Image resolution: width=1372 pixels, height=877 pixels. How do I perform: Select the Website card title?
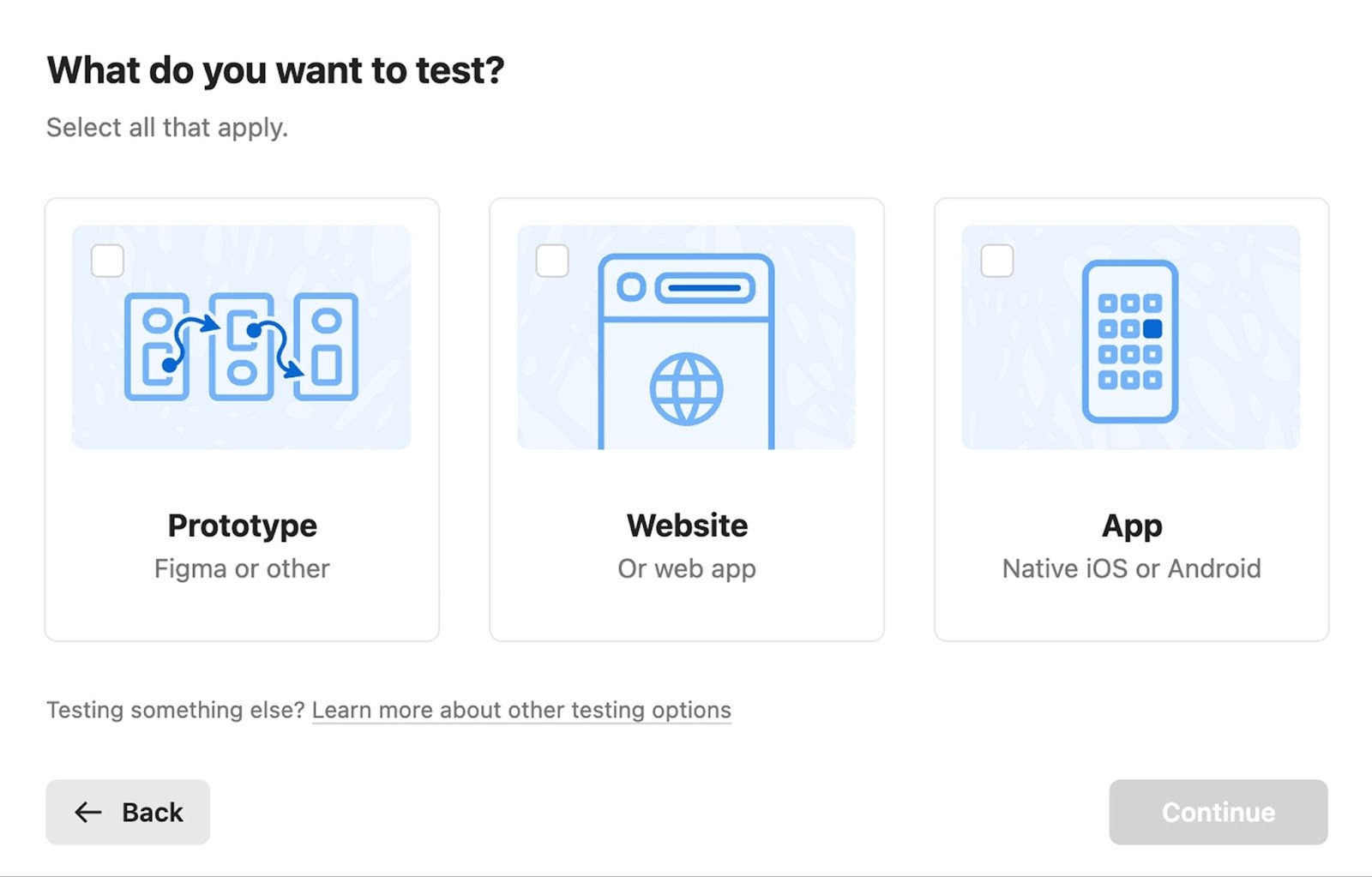tap(687, 526)
